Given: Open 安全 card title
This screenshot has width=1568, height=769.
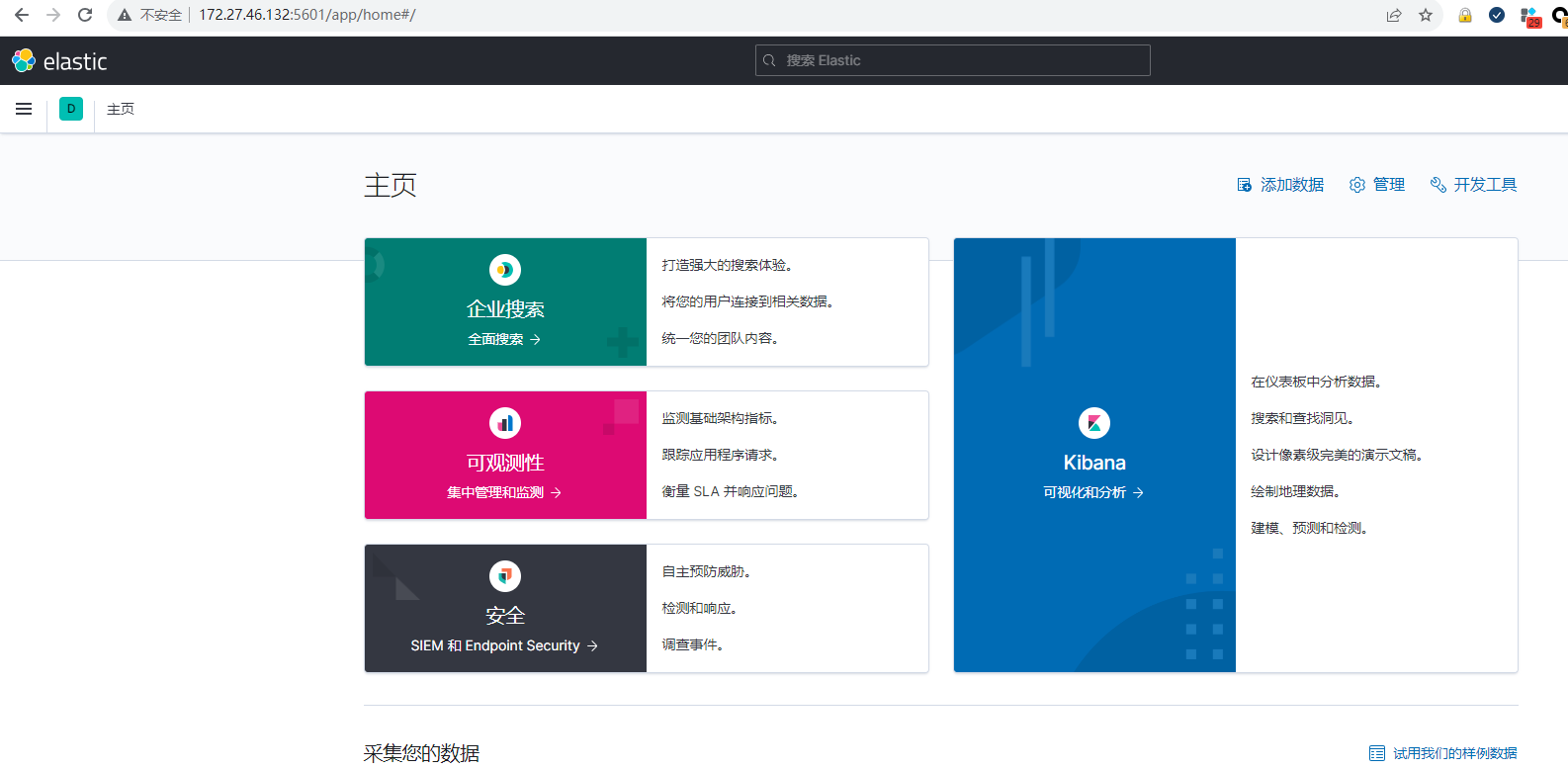Looking at the screenshot, I should pos(505,616).
